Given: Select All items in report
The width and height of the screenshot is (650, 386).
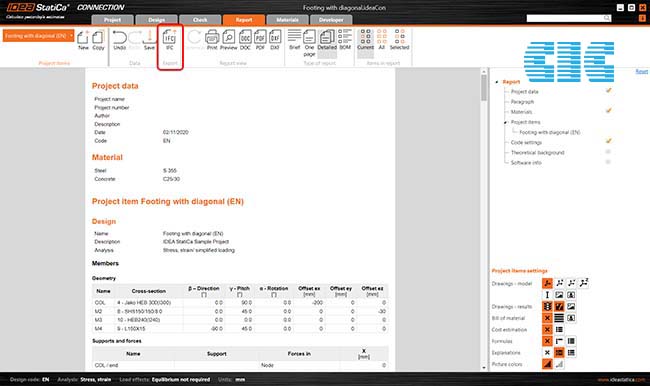Looking at the screenshot, I should click(382, 40).
